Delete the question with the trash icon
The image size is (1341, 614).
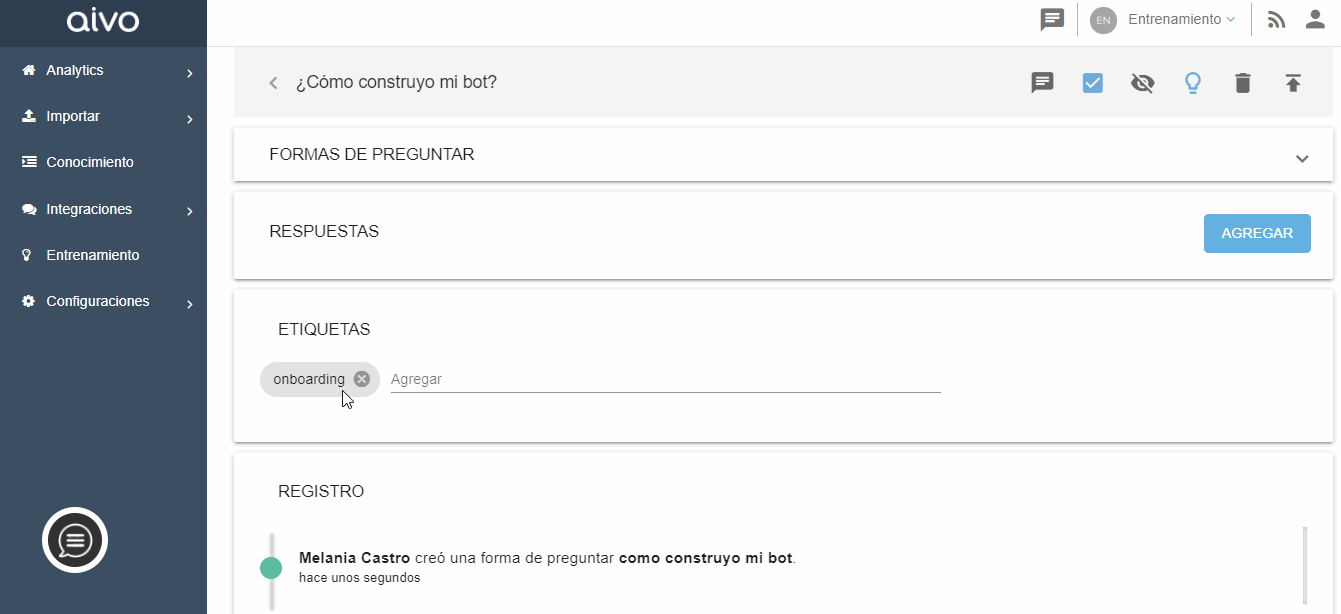(x=1242, y=83)
